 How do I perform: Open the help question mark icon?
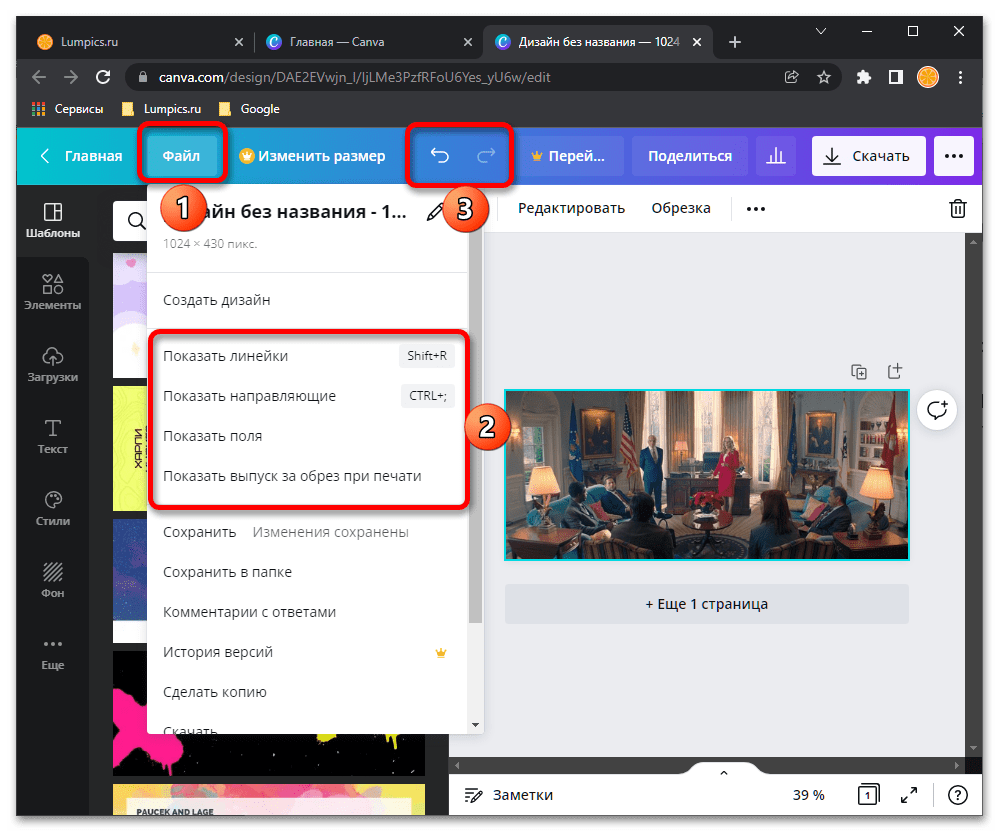tap(958, 795)
